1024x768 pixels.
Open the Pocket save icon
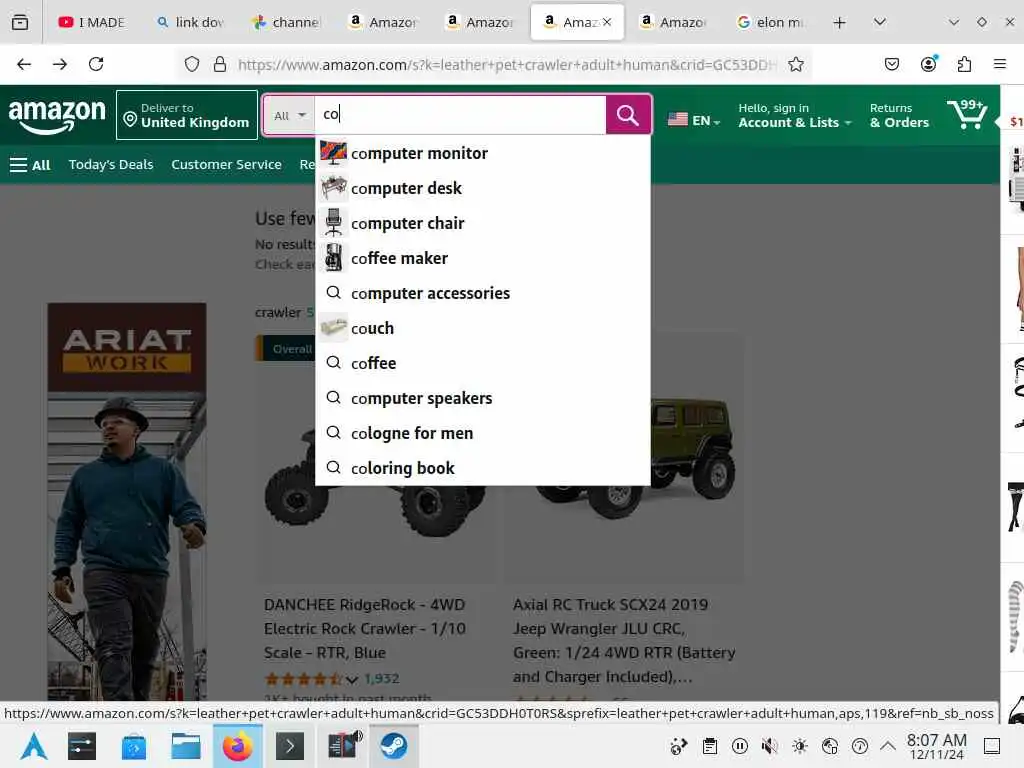pyautogui.click(x=892, y=64)
